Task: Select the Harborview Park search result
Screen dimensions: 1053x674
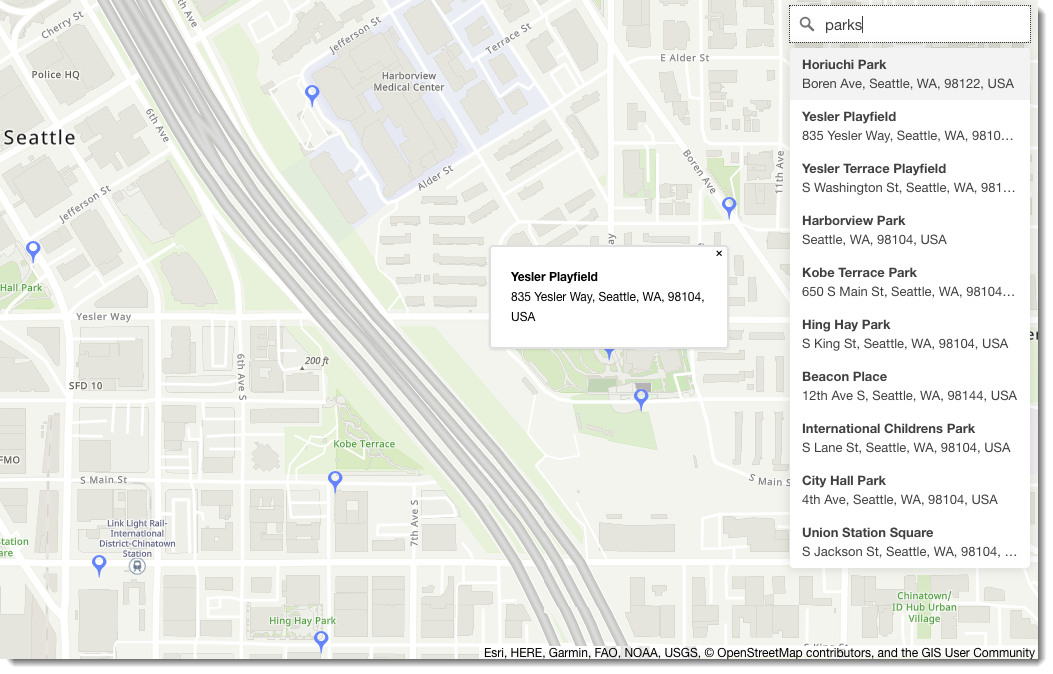Action: pyautogui.click(x=910, y=229)
